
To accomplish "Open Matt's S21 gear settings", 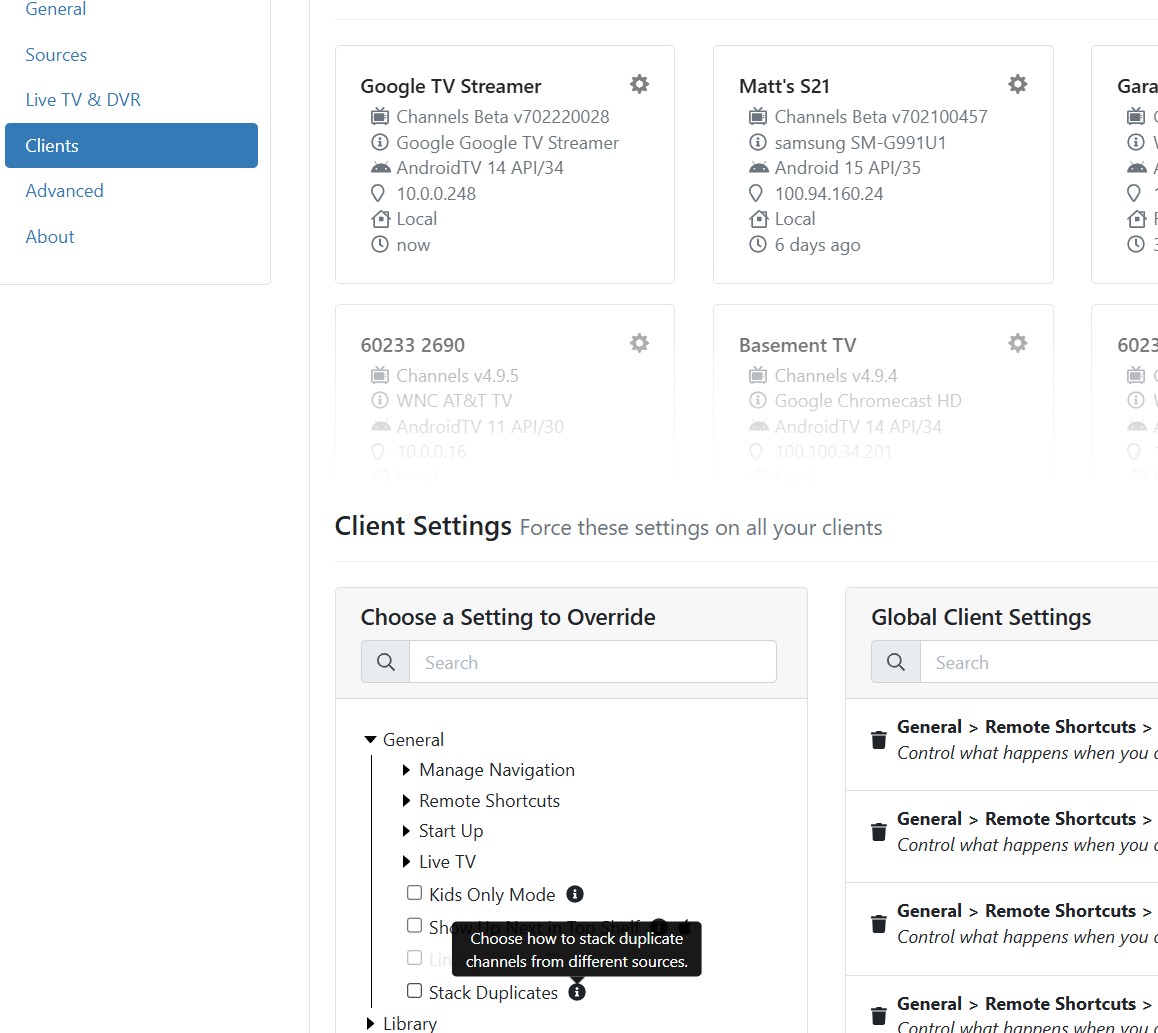I will click(x=1017, y=84).
